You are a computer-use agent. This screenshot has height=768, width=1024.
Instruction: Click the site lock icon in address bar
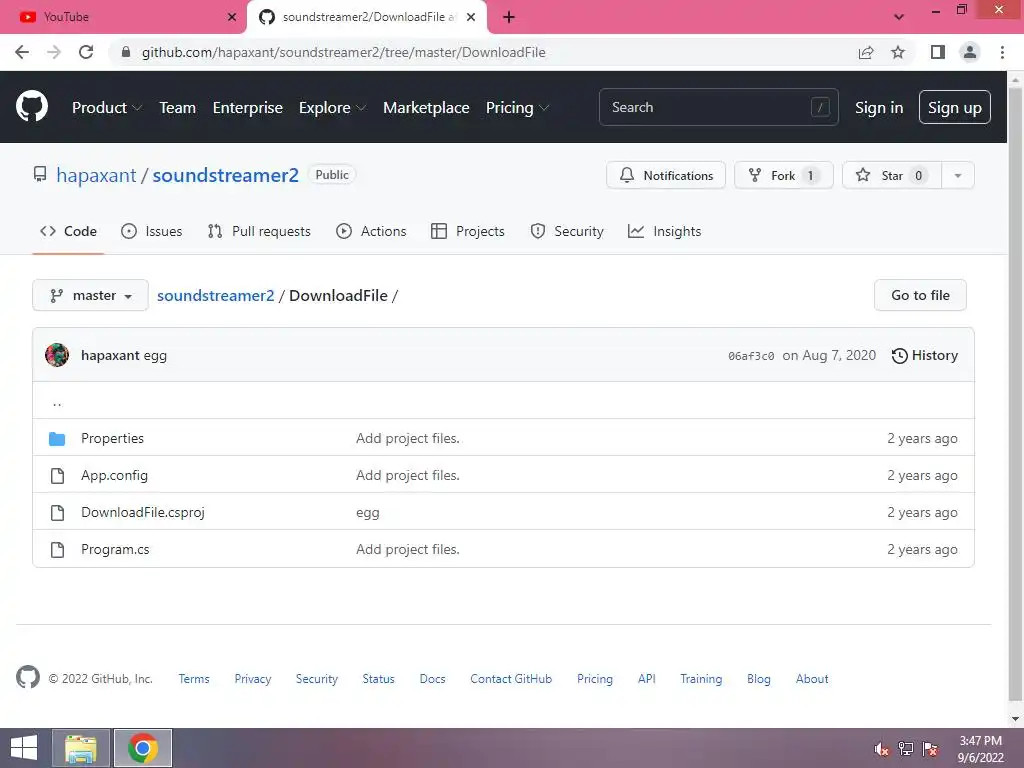pos(126,52)
